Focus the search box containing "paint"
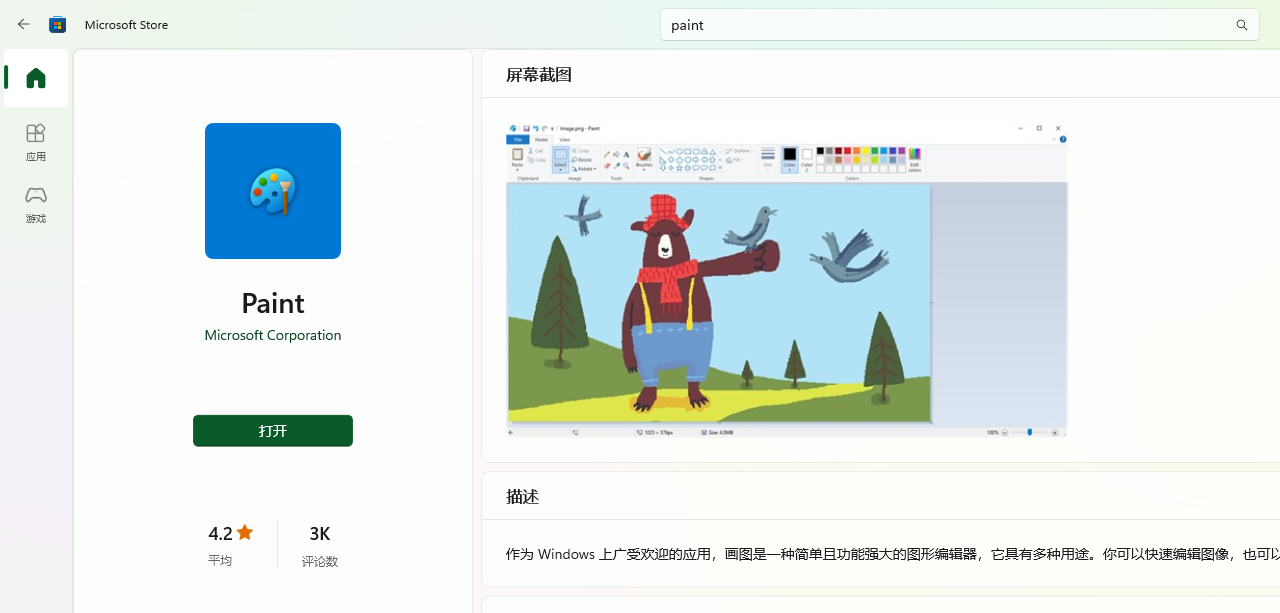This screenshot has height=613, width=1280. pos(959,25)
